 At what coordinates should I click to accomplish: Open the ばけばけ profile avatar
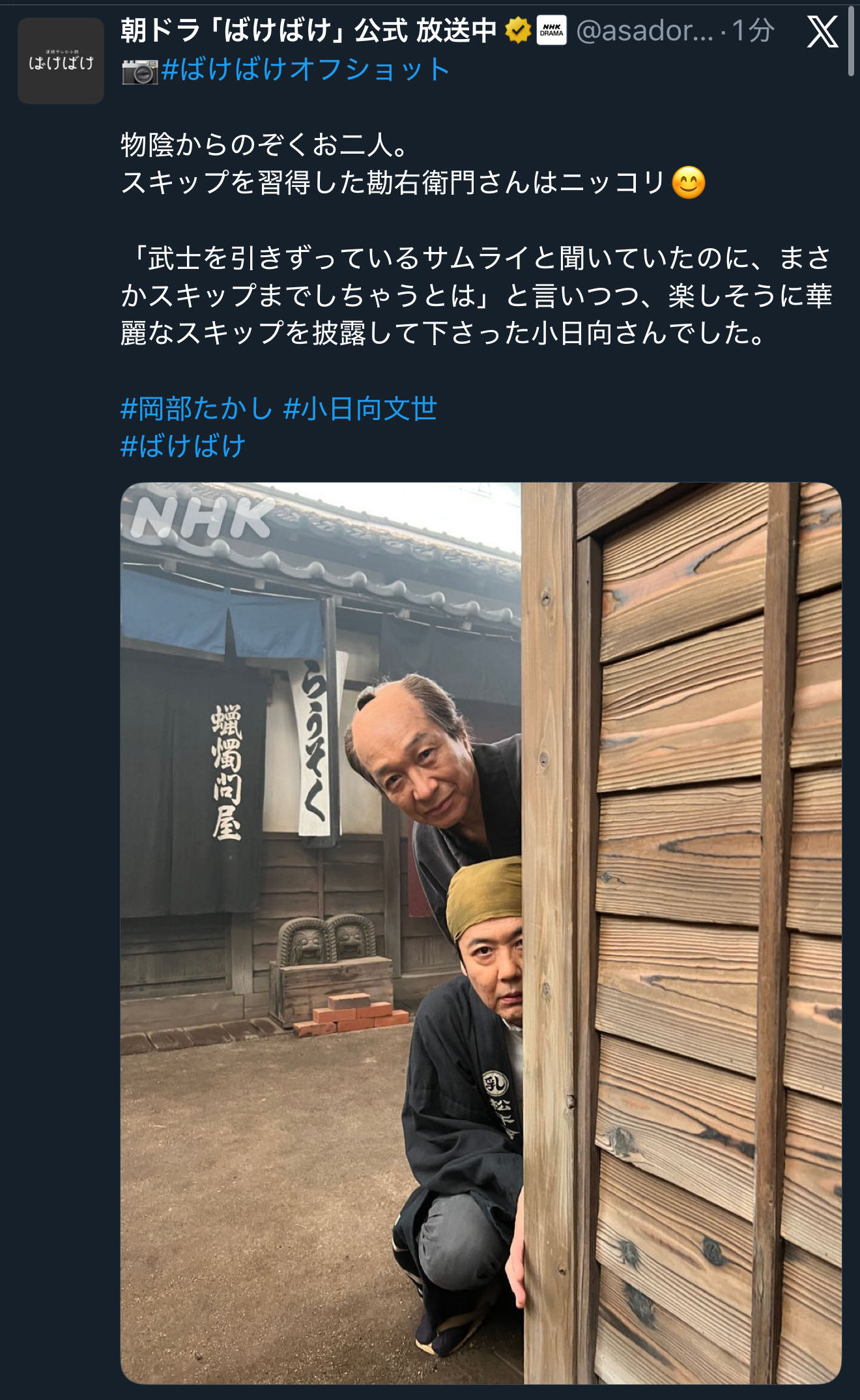pyautogui.click(x=61, y=61)
